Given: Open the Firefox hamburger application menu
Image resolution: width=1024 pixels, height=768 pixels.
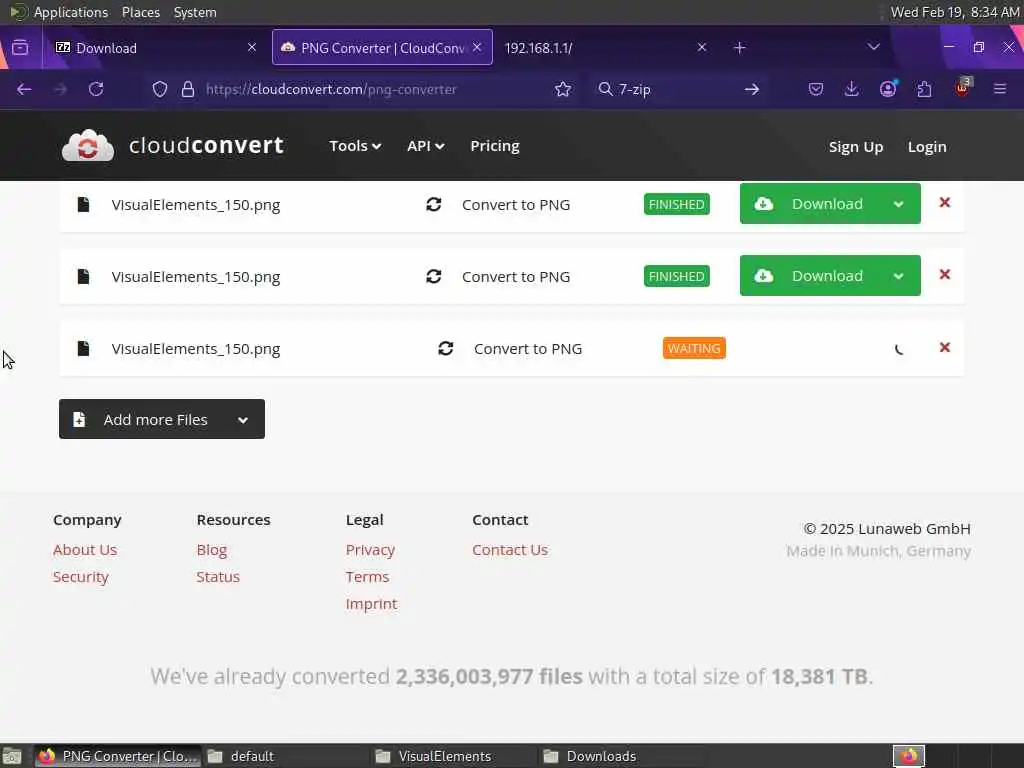Looking at the screenshot, I should (x=1000, y=89).
